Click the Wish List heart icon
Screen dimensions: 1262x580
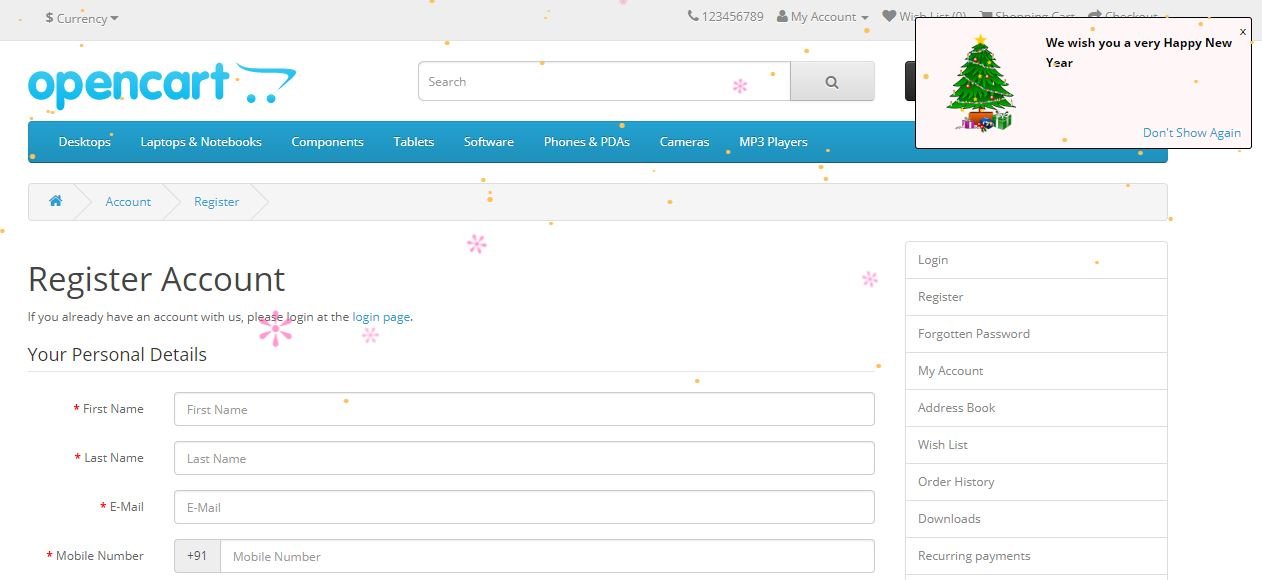pyautogui.click(x=889, y=16)
